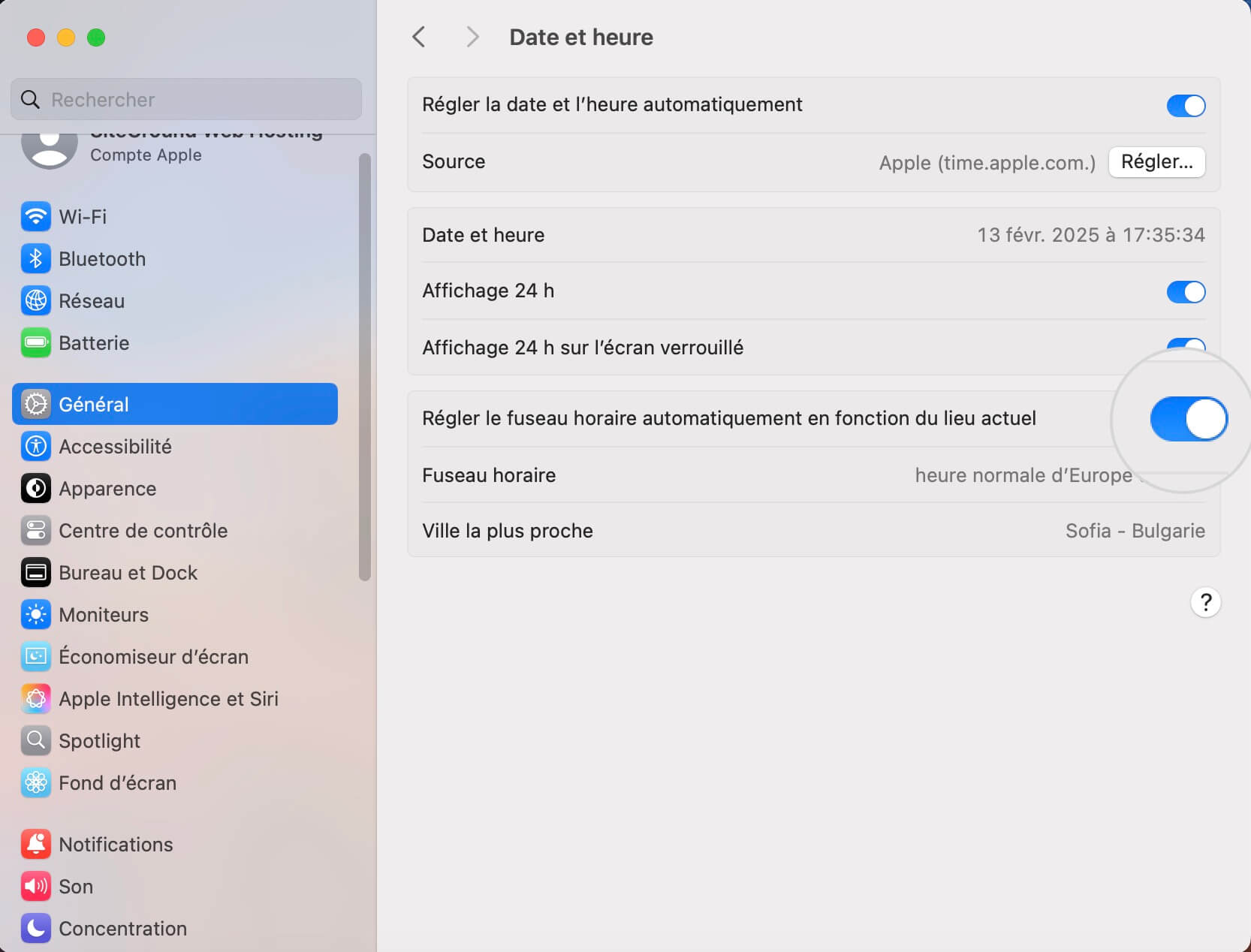Click the Bluetooth icon in sidebar
Image resolution: width=1251 pixels, height=952 pixels.
[36, 259]
